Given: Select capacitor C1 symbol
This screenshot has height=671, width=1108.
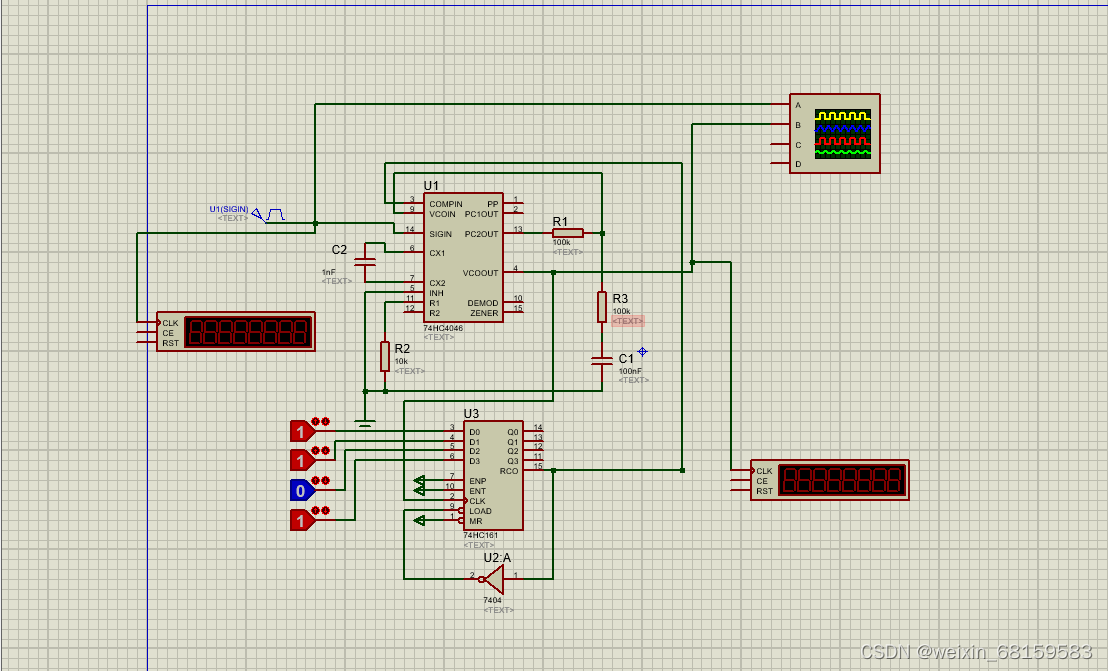Looking at the screenshot, I should coord(601,361).
